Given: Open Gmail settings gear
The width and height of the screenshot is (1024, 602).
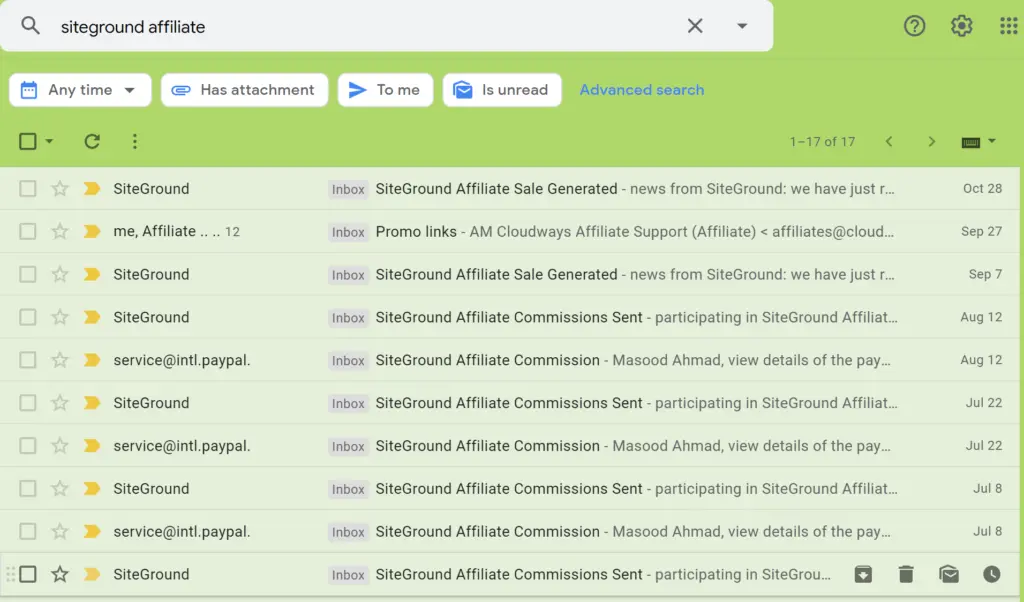Looking at the screenshot, I should tap(961, 26).
